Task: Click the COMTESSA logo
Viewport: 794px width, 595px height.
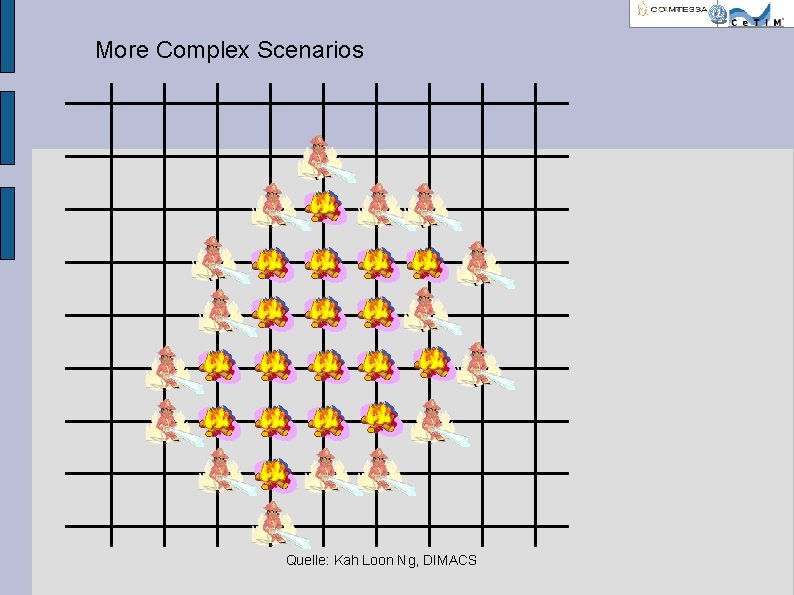Action: [x=672, y=9]
